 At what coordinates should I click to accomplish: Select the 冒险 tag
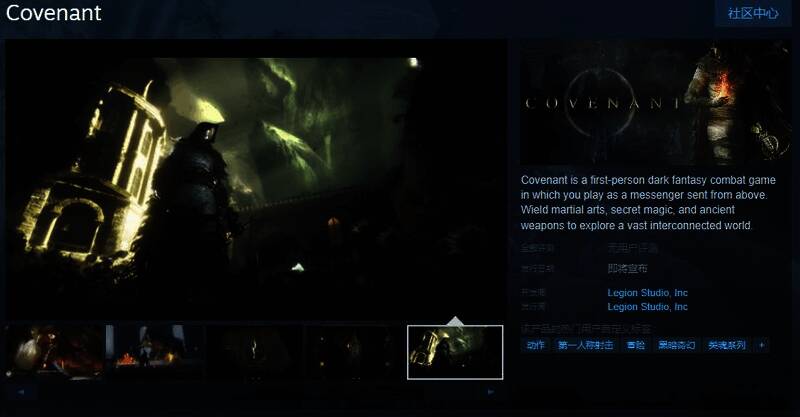[635, 345]
